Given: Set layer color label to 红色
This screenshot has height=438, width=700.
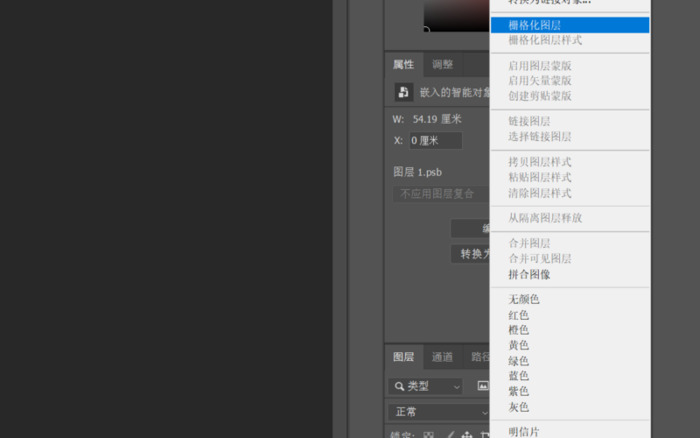Looking at the screenshot, I should pyautogui.click(x=570, y=315).
